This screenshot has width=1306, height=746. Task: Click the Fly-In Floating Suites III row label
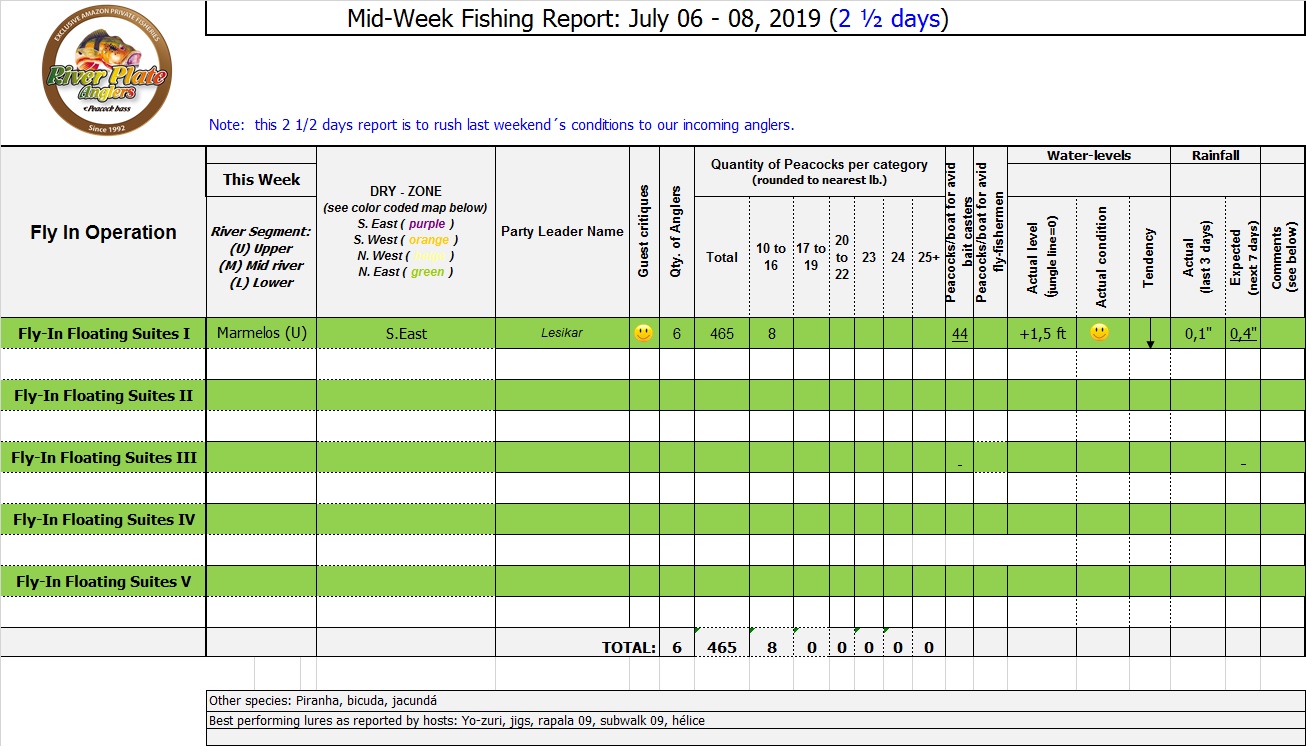(x=103, y=458)
